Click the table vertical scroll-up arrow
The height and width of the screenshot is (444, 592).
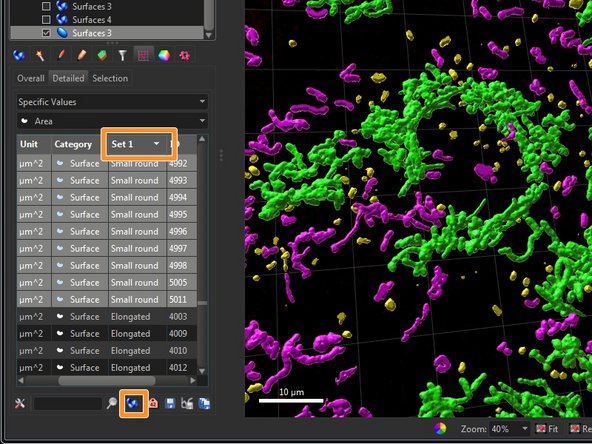tap(202, 139)
